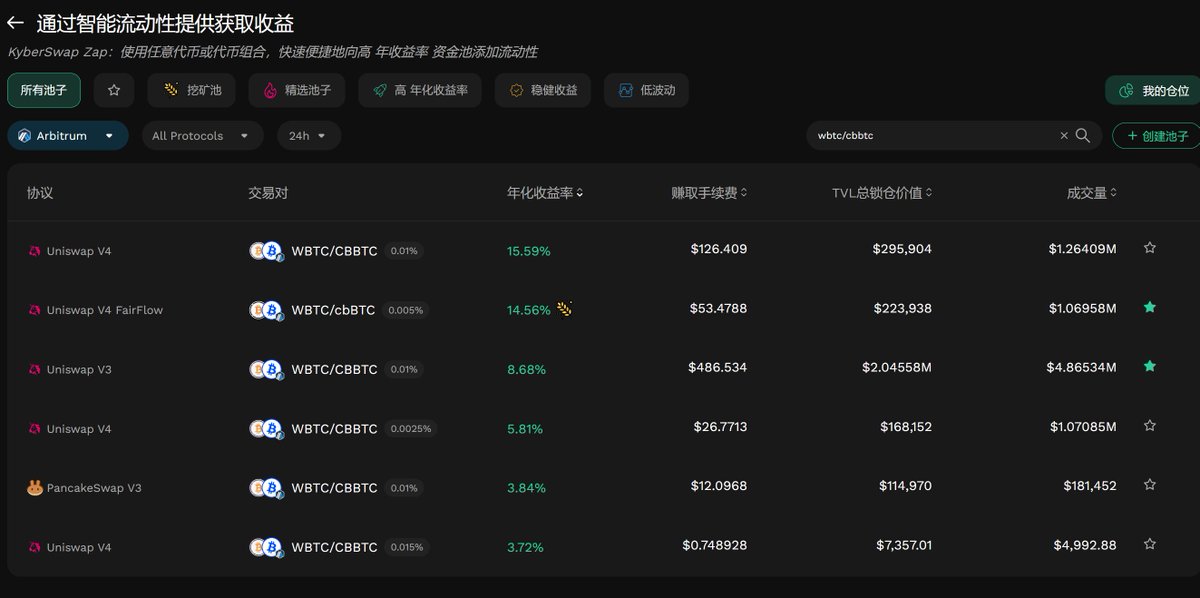The image size is (1200, 598).
Task: Select the 低波动 filter icon
Action: coord(625,90)
